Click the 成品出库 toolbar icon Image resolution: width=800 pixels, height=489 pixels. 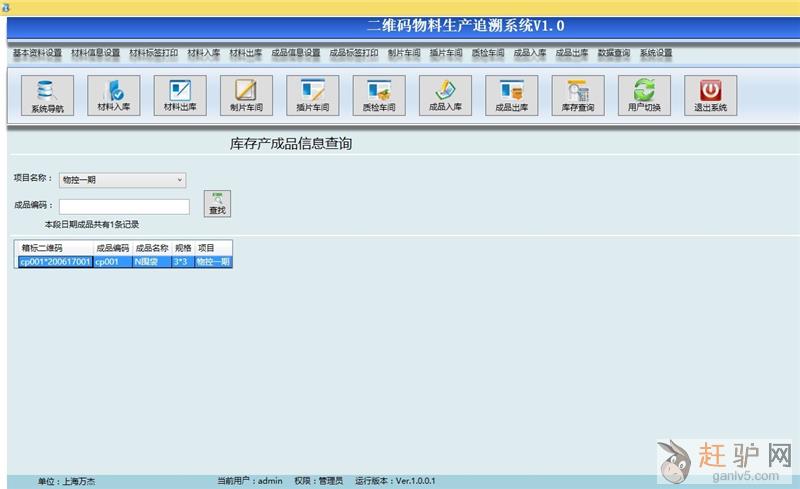511,96
